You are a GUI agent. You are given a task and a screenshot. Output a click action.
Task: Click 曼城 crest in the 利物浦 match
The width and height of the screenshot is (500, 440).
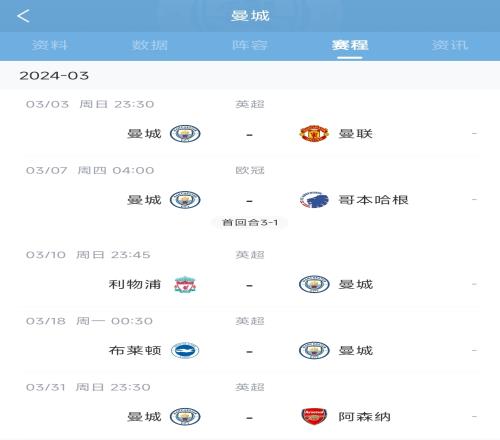click(x=314, y=284)
